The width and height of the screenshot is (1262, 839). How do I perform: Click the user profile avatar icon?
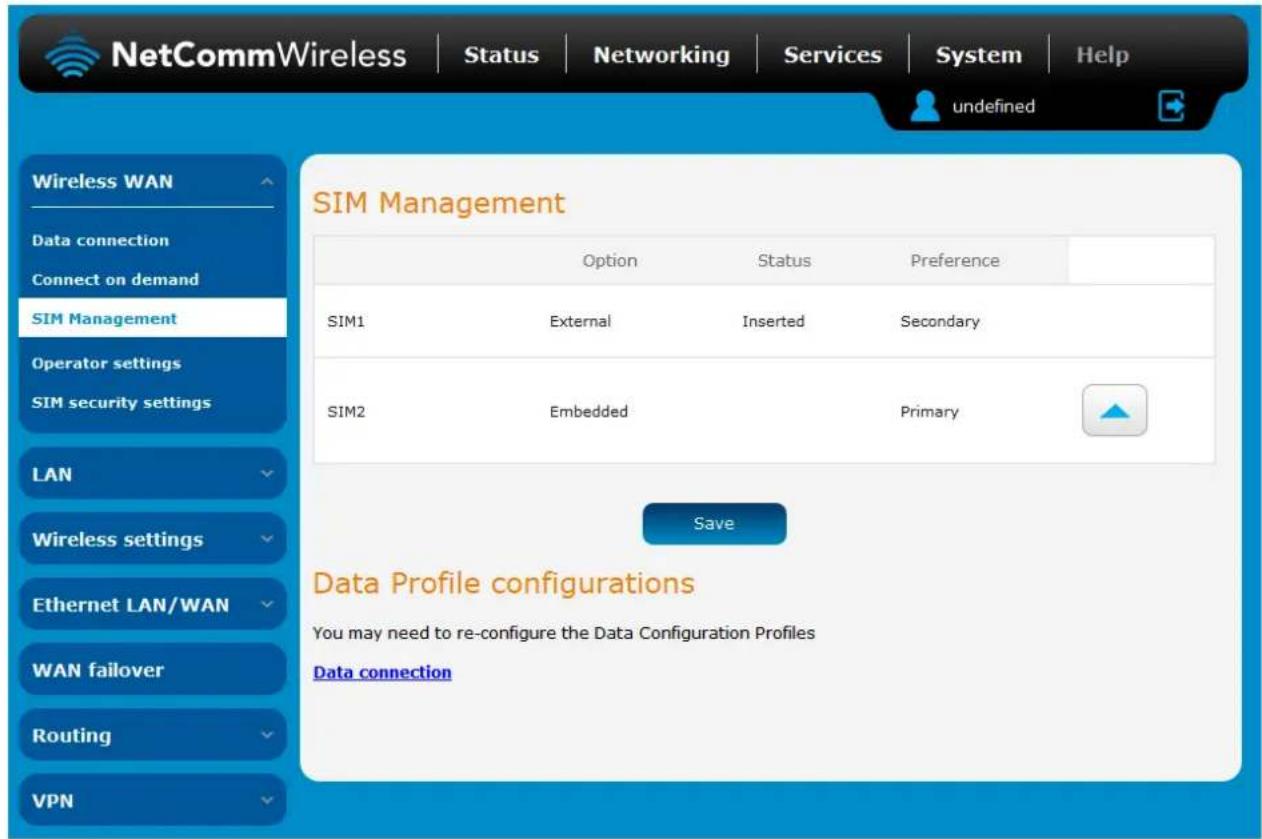(x=926, y=105)
